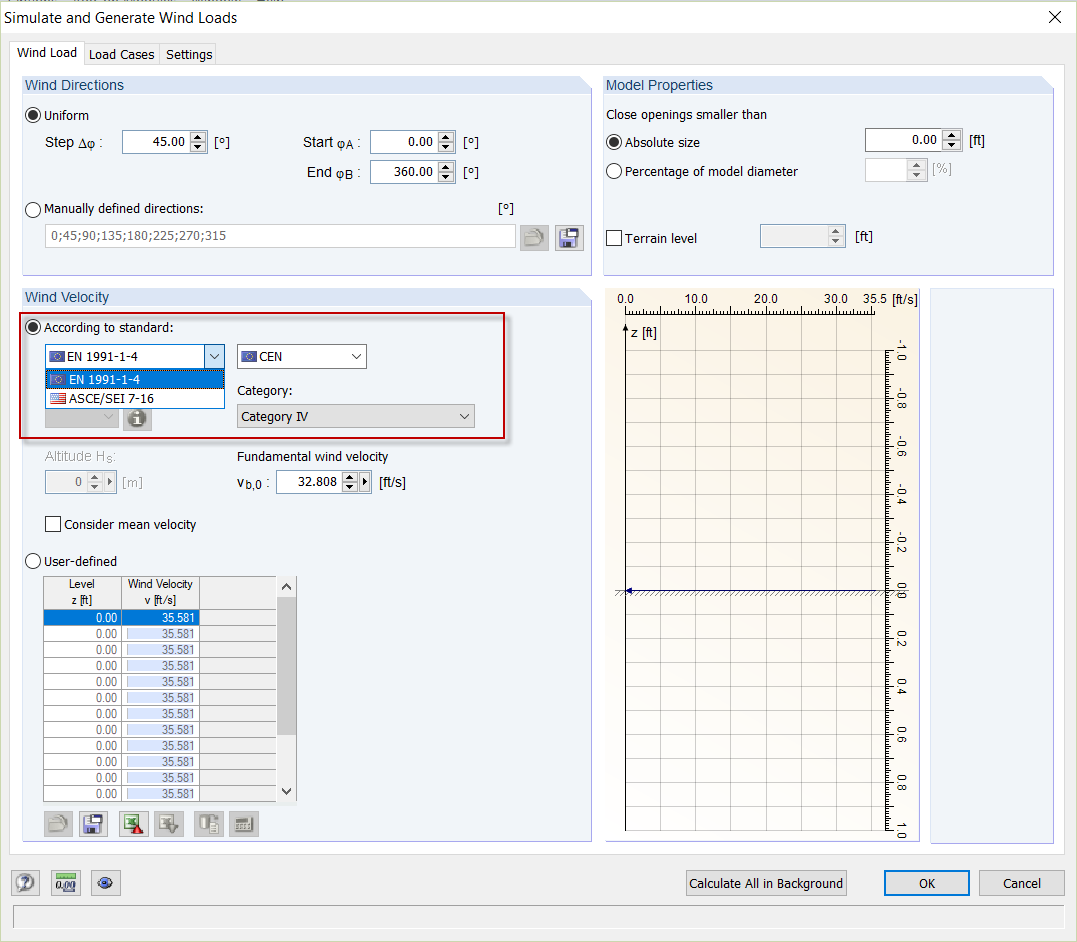Confirm the dialog with OK

pyautogui.click(x=926, y=883)
